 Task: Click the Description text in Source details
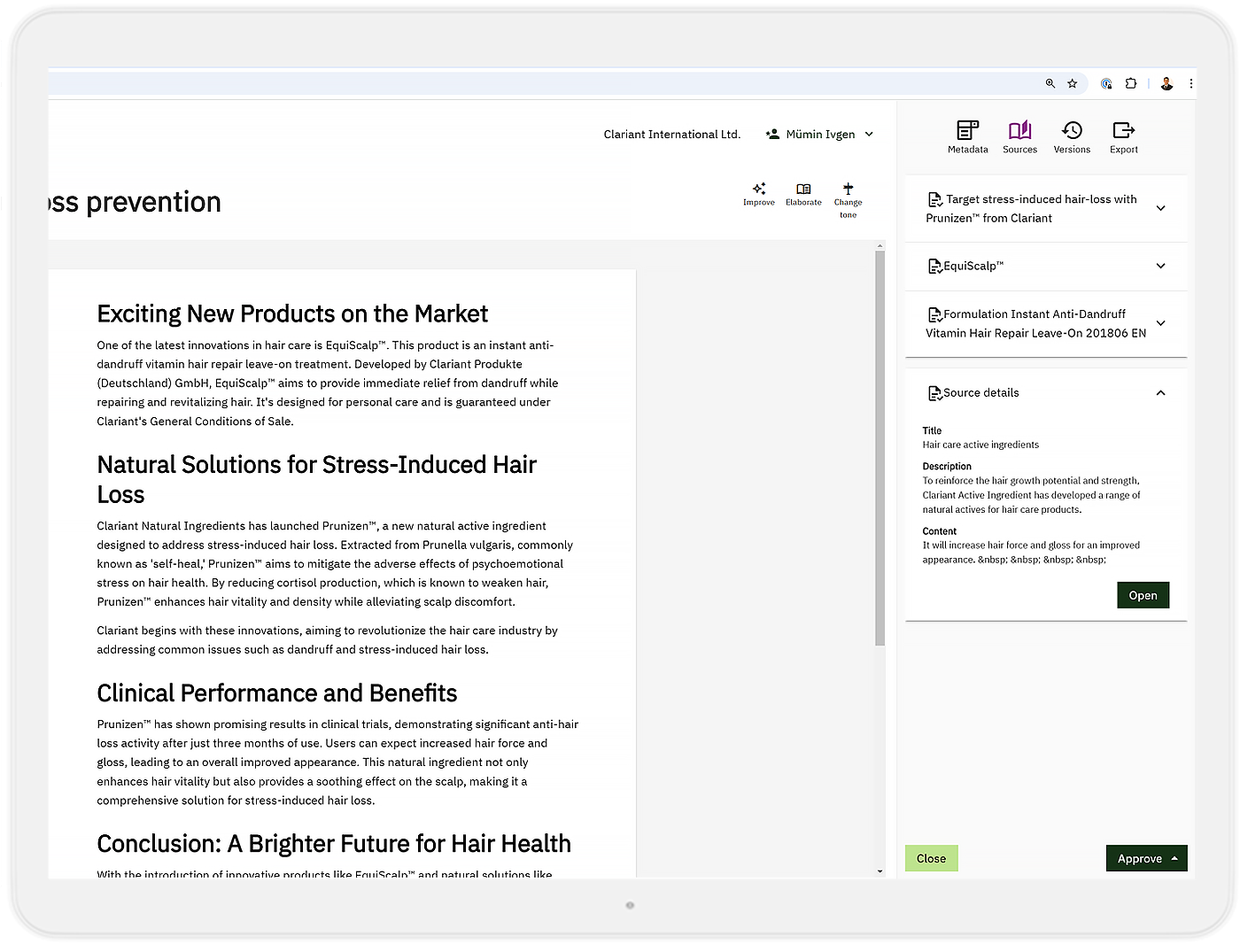point(1032,495)
